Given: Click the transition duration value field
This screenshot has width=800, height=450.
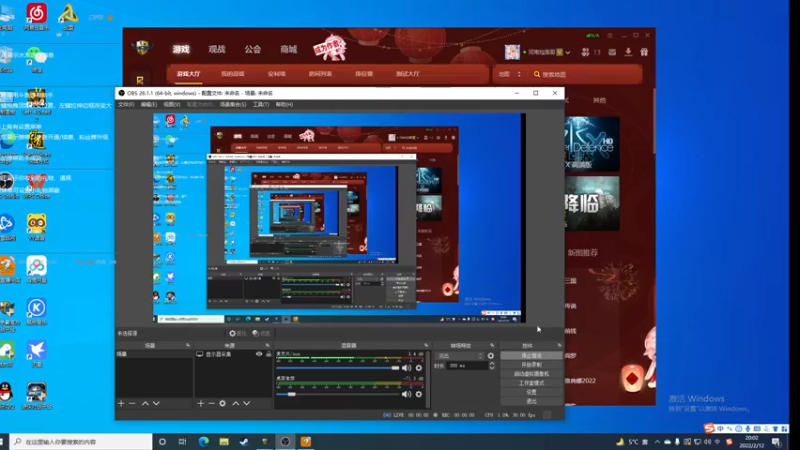Looking at the screenshot, I should click(x=467, y=366).
